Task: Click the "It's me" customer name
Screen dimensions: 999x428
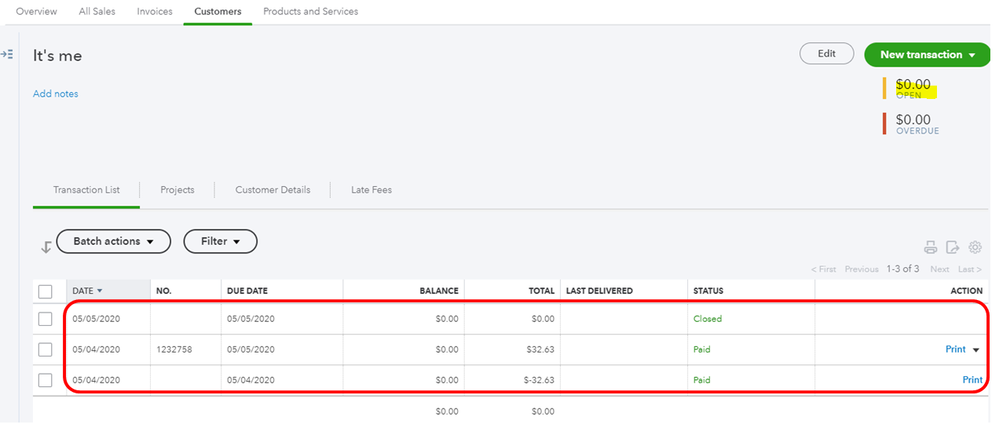Action: click(57, 55)
